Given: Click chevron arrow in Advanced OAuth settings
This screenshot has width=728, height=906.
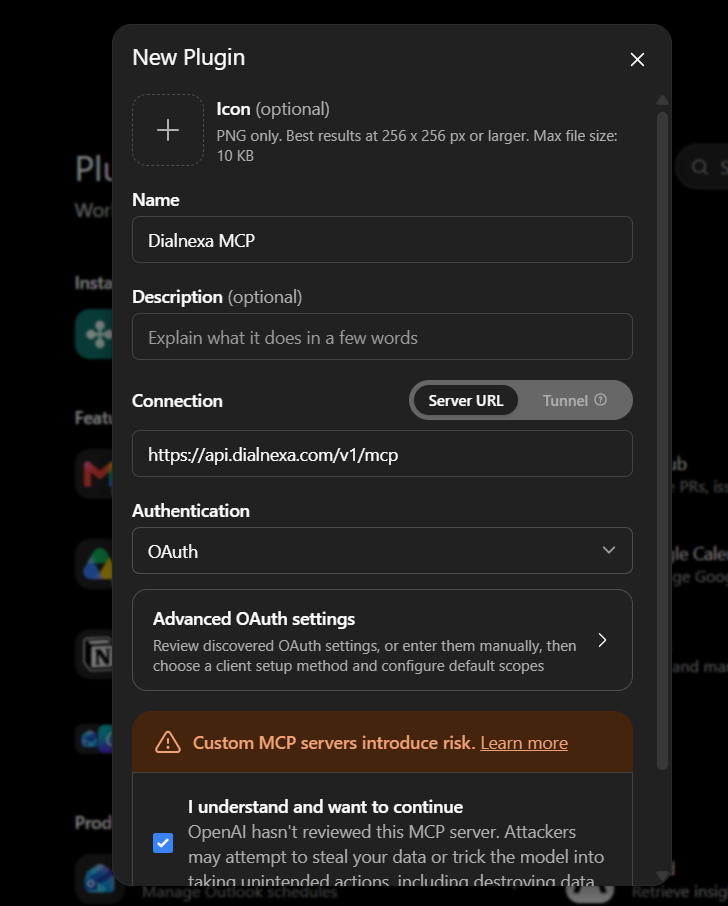Looking at the screenshot, I should [603, 640].
